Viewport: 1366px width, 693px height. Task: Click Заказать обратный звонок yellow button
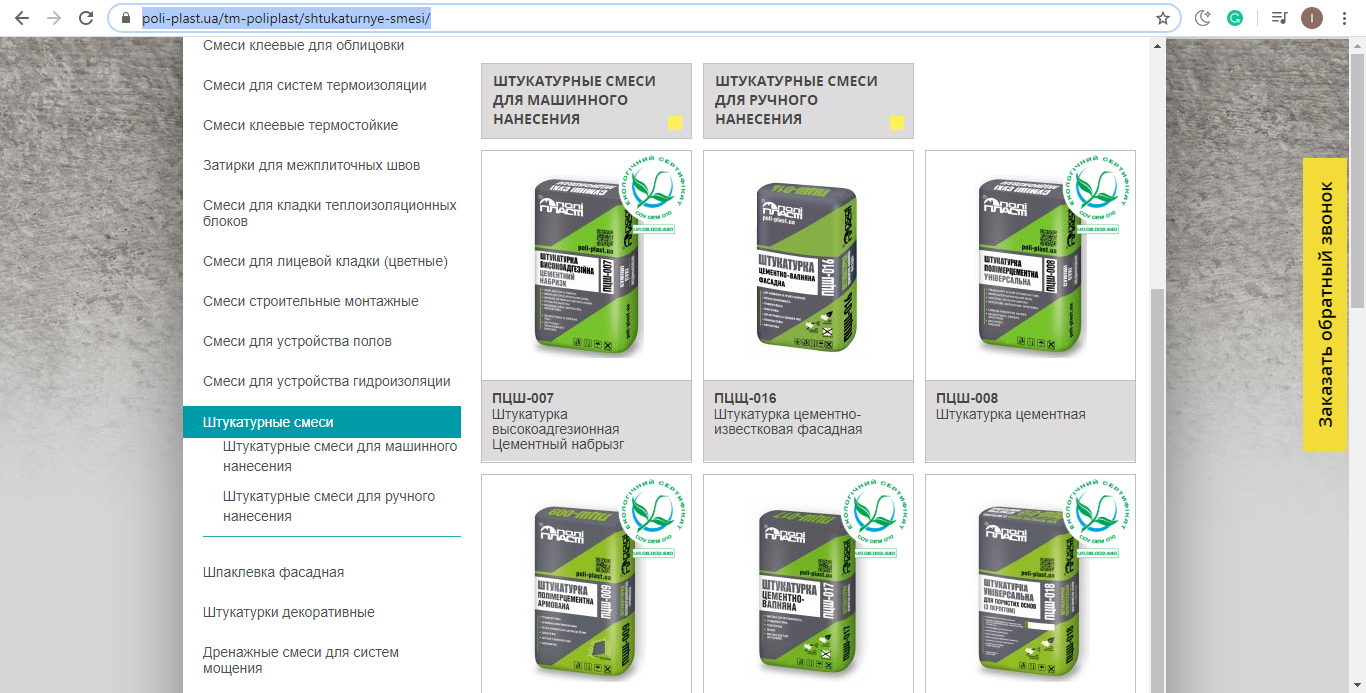[1325, 304]
